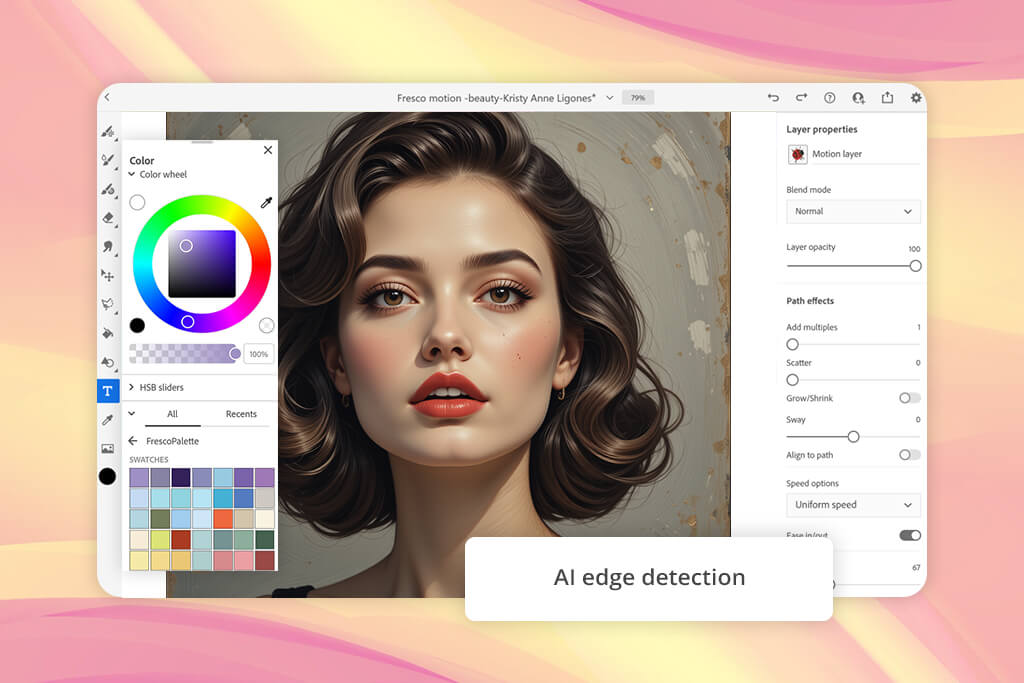Redo the last action

pos(801,97)
